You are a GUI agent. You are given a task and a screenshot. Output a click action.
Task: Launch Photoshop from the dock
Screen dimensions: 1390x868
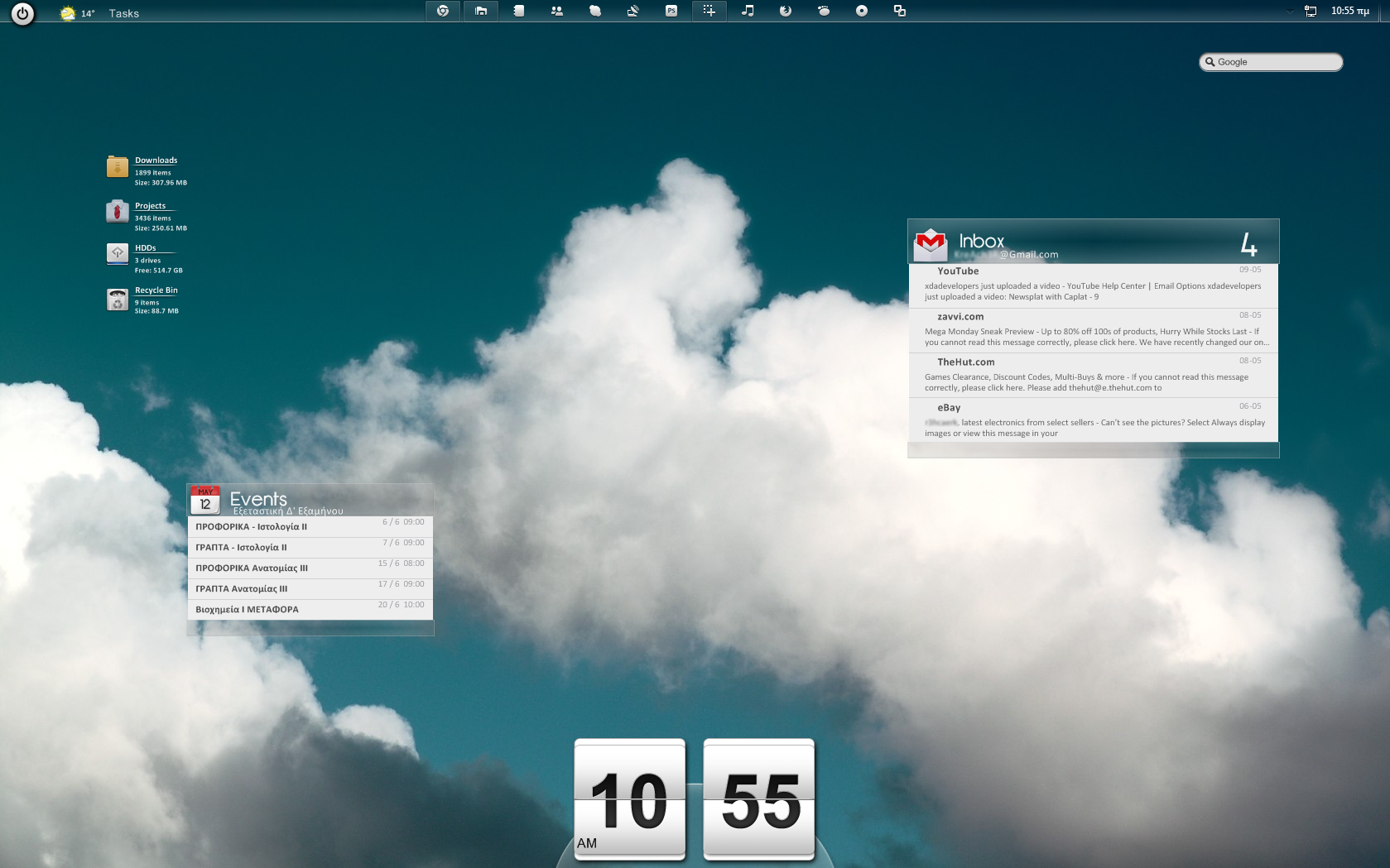[x=671, y=11]
